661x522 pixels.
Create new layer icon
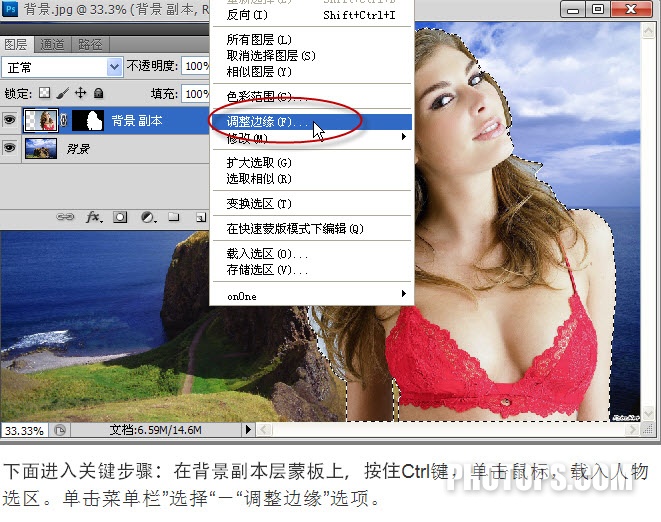click(x=201, y=218)
